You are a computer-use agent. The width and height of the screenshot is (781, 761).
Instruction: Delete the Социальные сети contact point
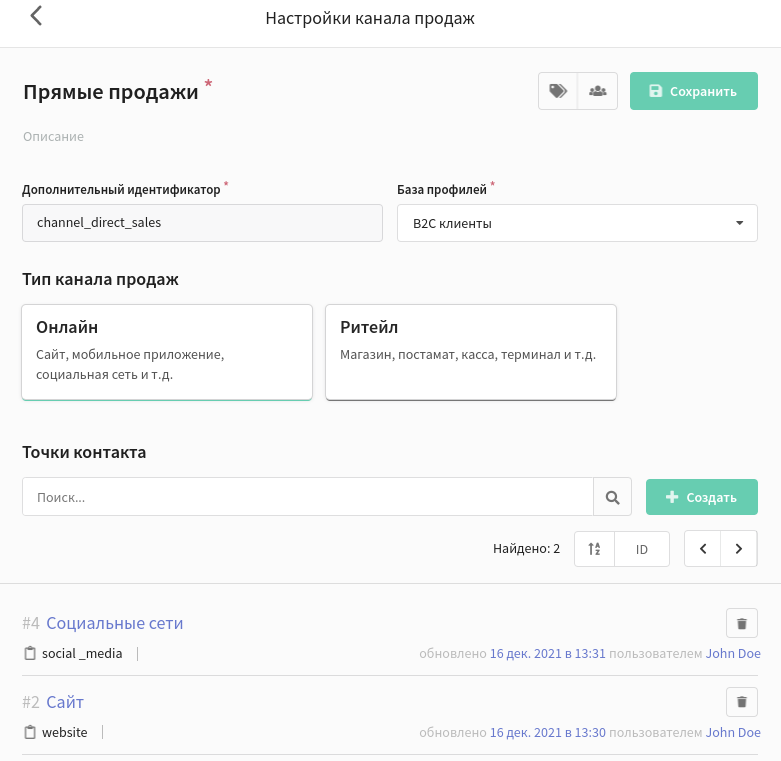[742, 623]
